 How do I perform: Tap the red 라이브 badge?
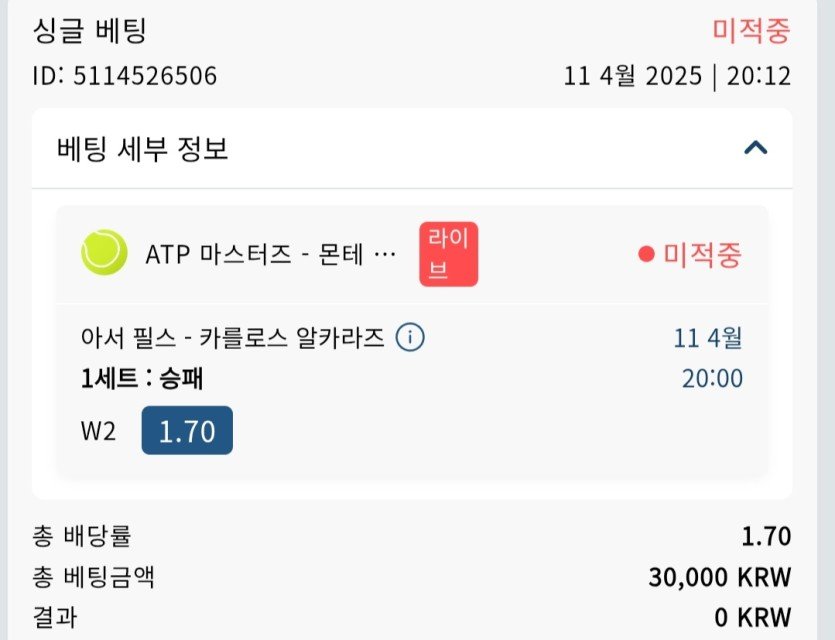coord(449,254)
